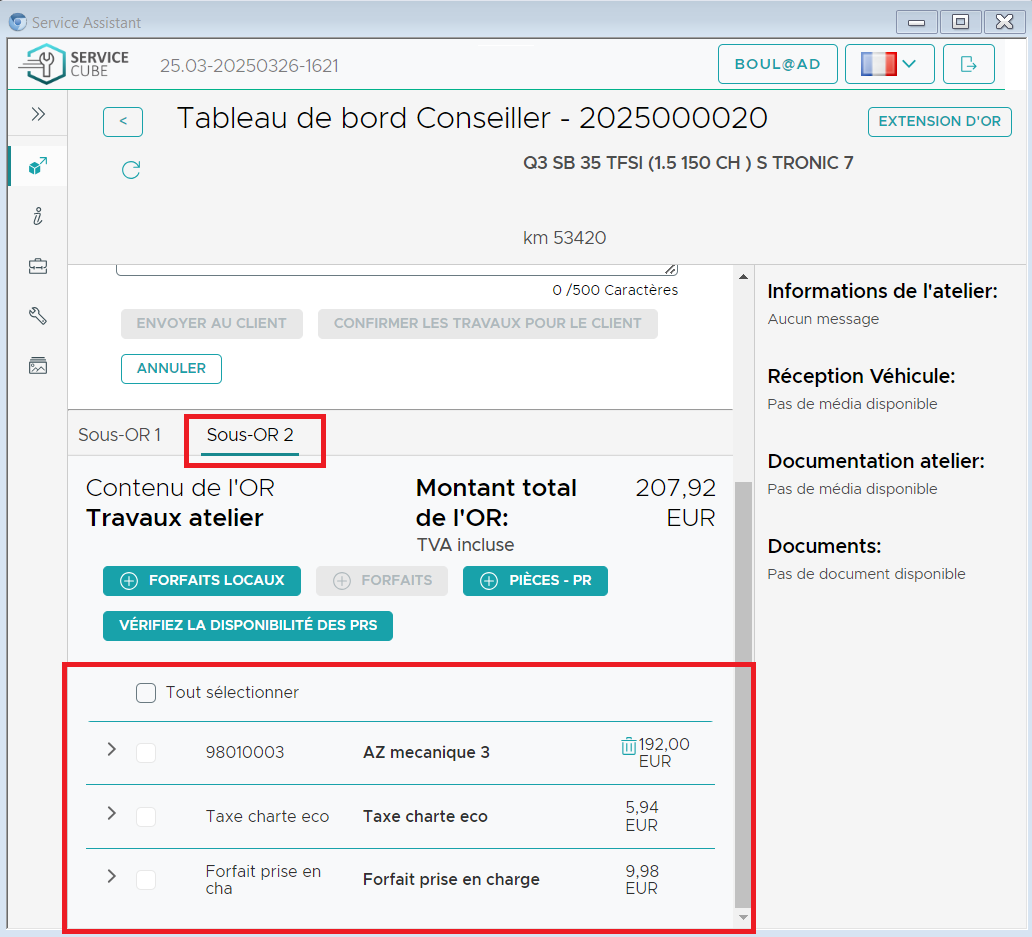Open the information icon in sidebar
The width and height of the screenshot is (1032, 937).
pyautogui.click(x=38, y=216)
